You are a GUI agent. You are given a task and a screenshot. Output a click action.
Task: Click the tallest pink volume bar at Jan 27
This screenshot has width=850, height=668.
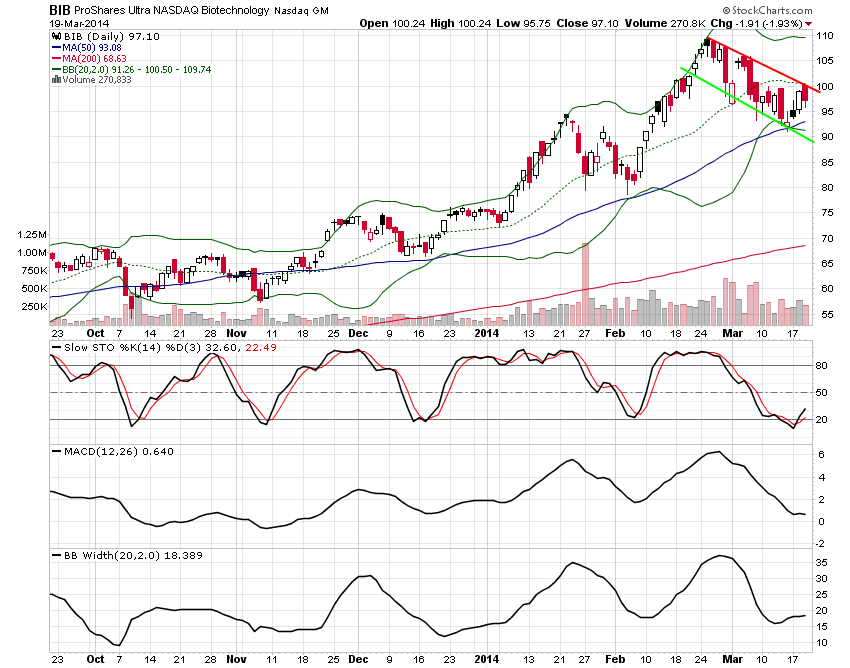pyautogui.click(x=585, y=284)
